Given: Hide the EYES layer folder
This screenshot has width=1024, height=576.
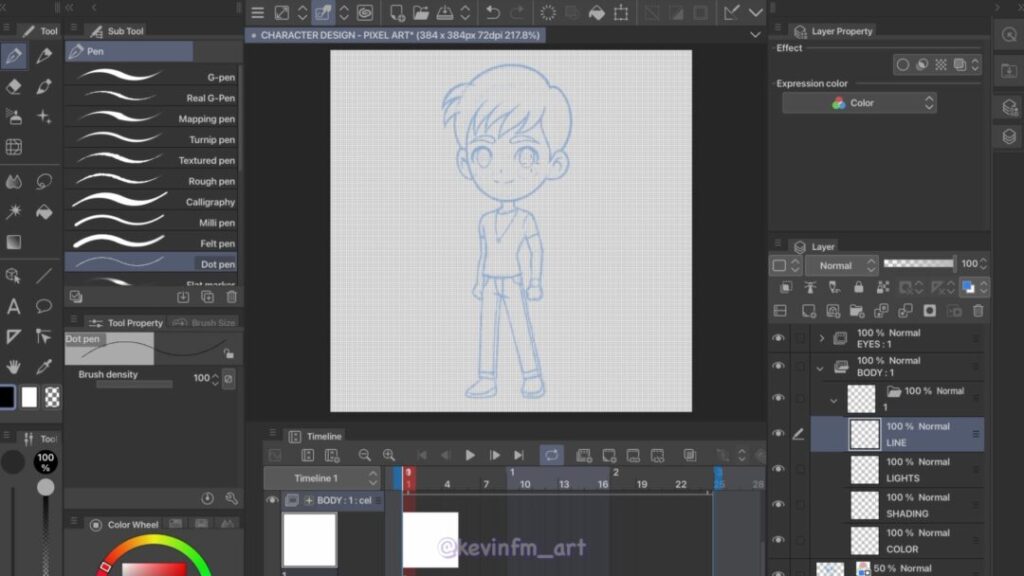Looking at the screenshot, I should (778, 338).
